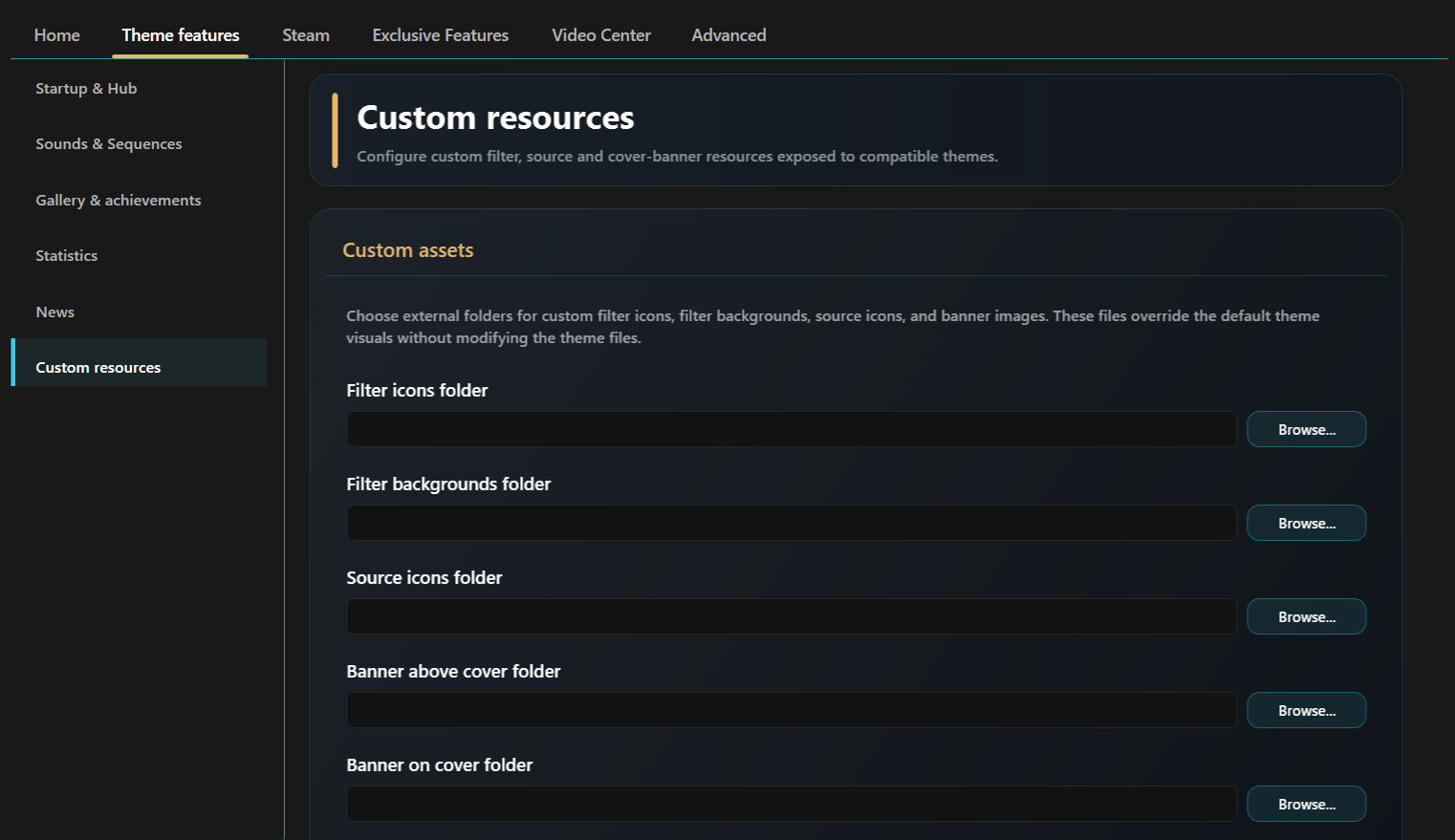This screenshot has height=840, width=1455.
Task: Click the Custom resources page title
Action: pyautogui.click(x=495, y=118)
